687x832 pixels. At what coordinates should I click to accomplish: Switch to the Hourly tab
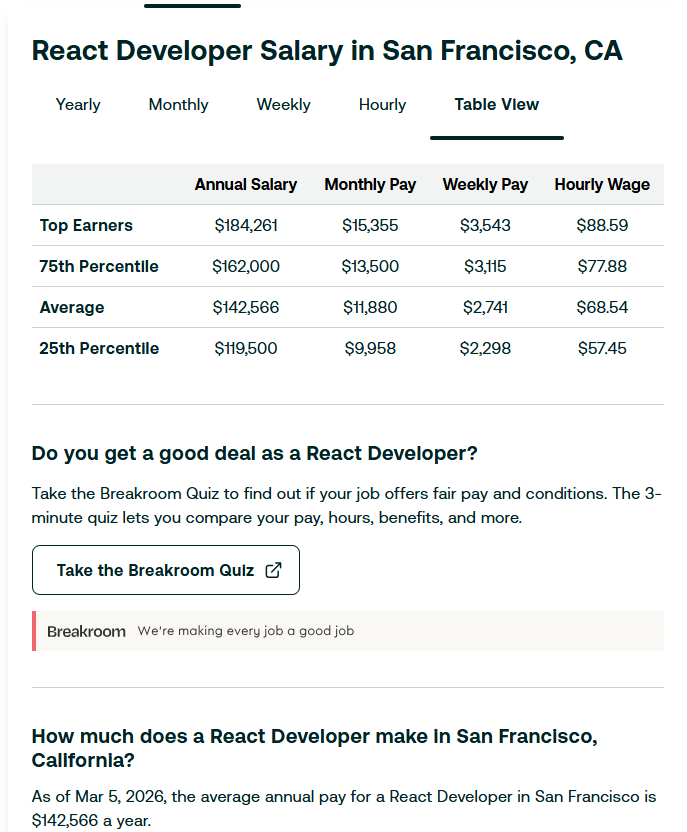[x=382, y=105]
